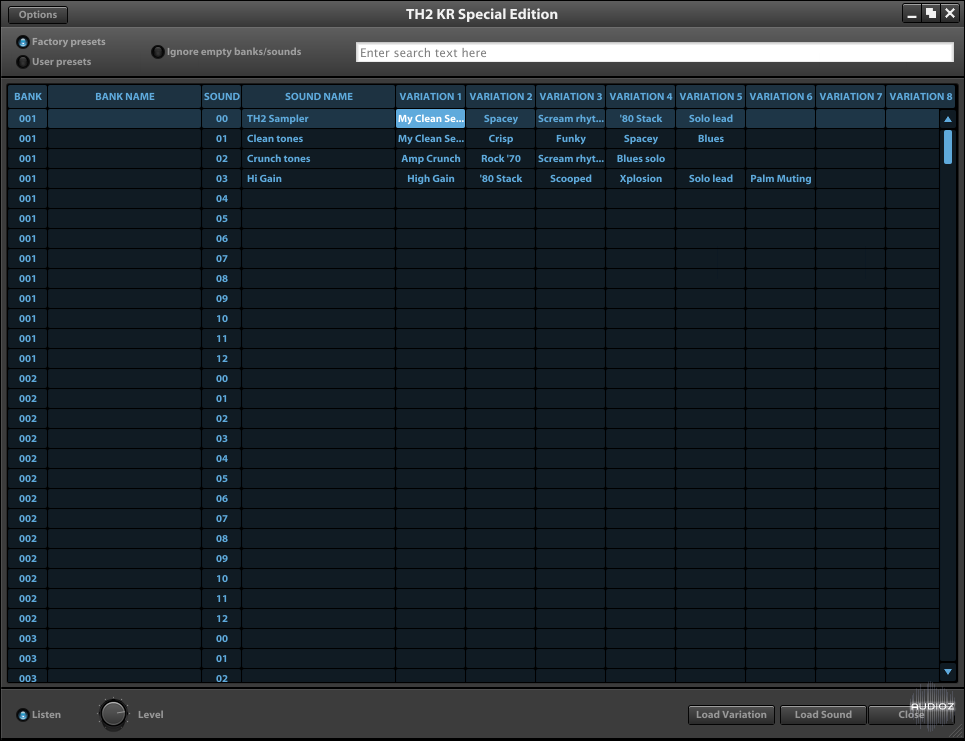Screen dimensions: 965x741
Task: Click the VARIATION 3 column header
Action: [x=571, y=97]
